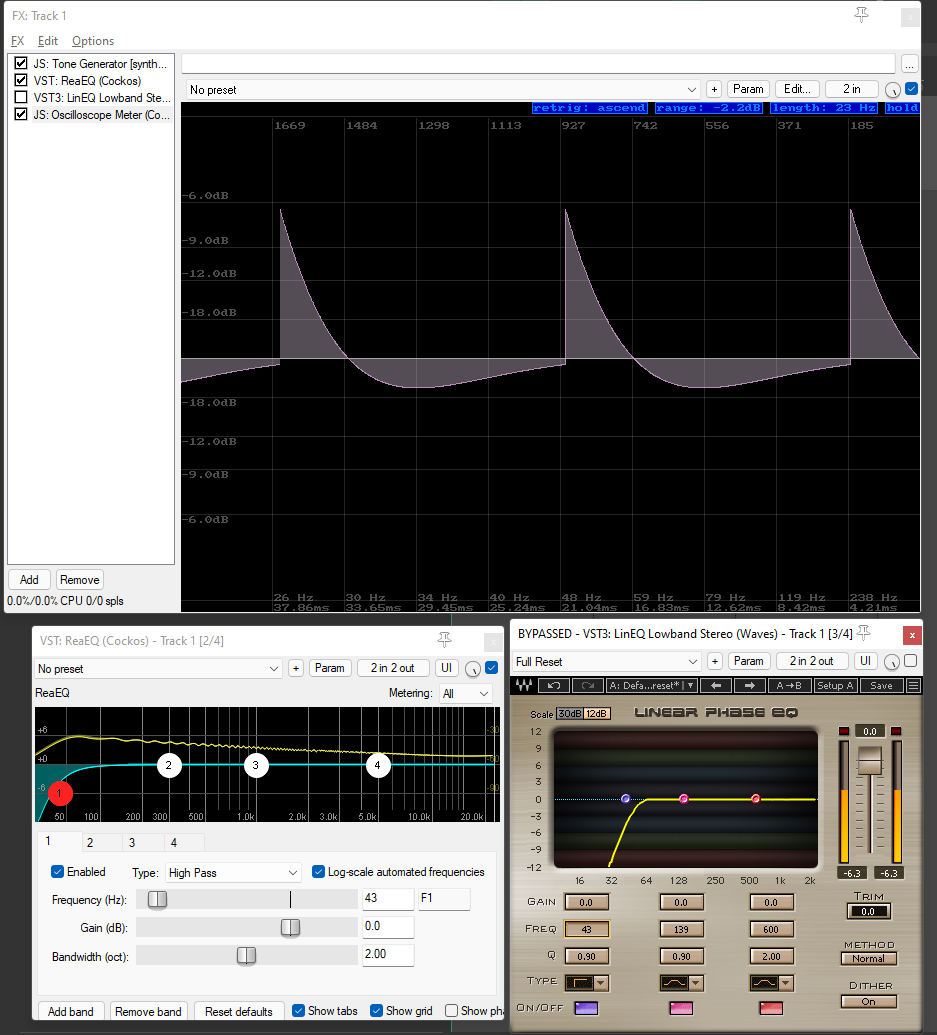The width and height of the screenshot is (937, 1035).
Task: Uncheck the Enabled box for band 1
Action: (x=57, y=871)
